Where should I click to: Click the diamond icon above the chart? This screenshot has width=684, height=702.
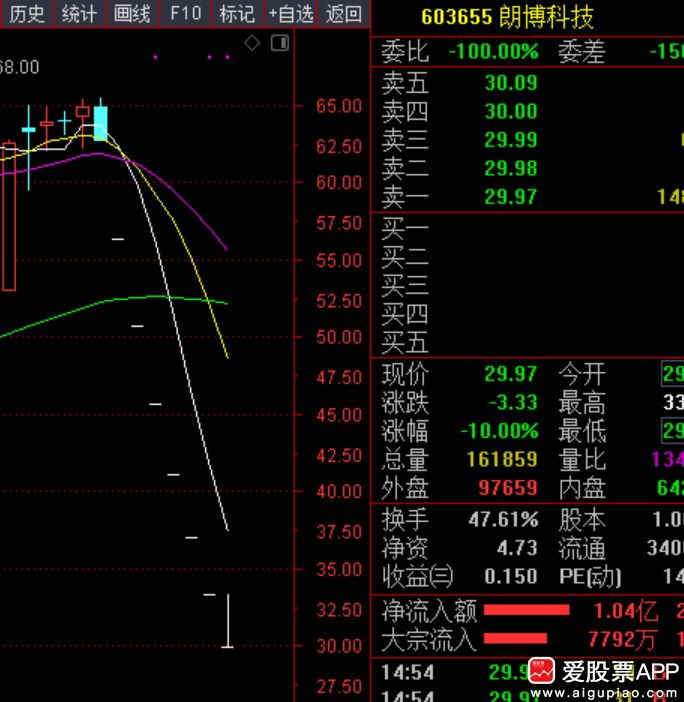click(x=252, y=43)
